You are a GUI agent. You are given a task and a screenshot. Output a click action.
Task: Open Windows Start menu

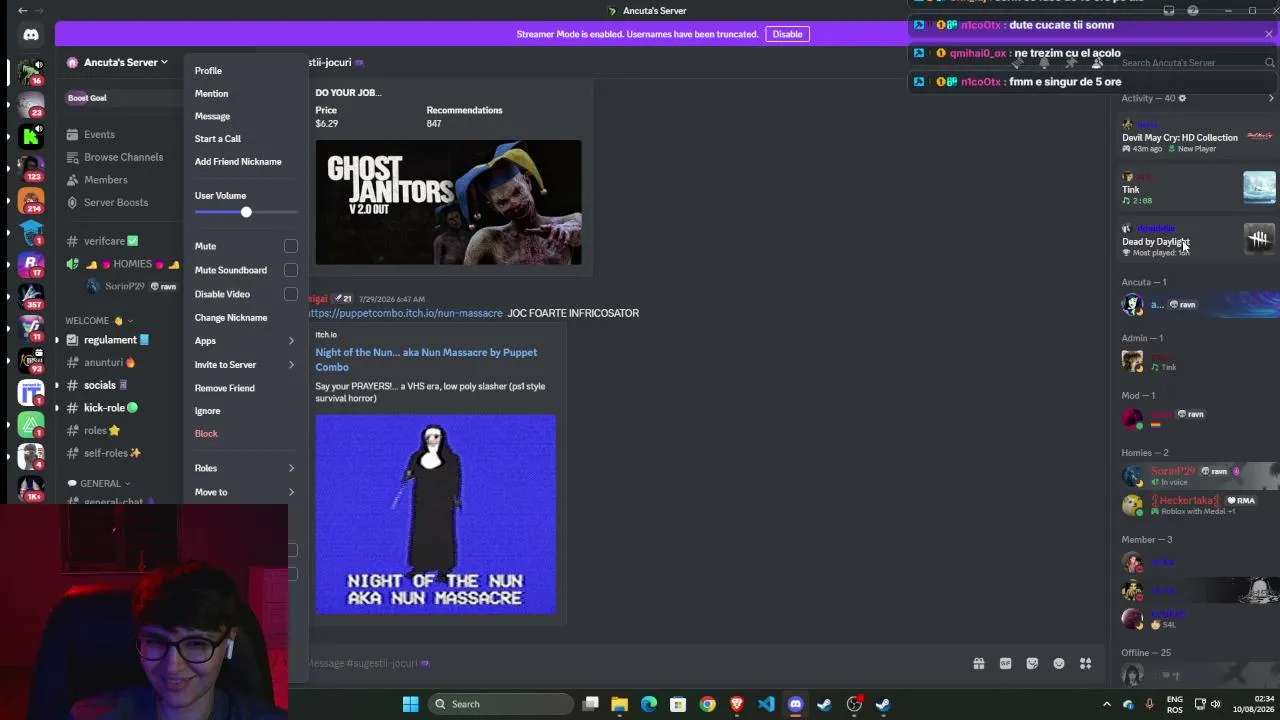410,704
